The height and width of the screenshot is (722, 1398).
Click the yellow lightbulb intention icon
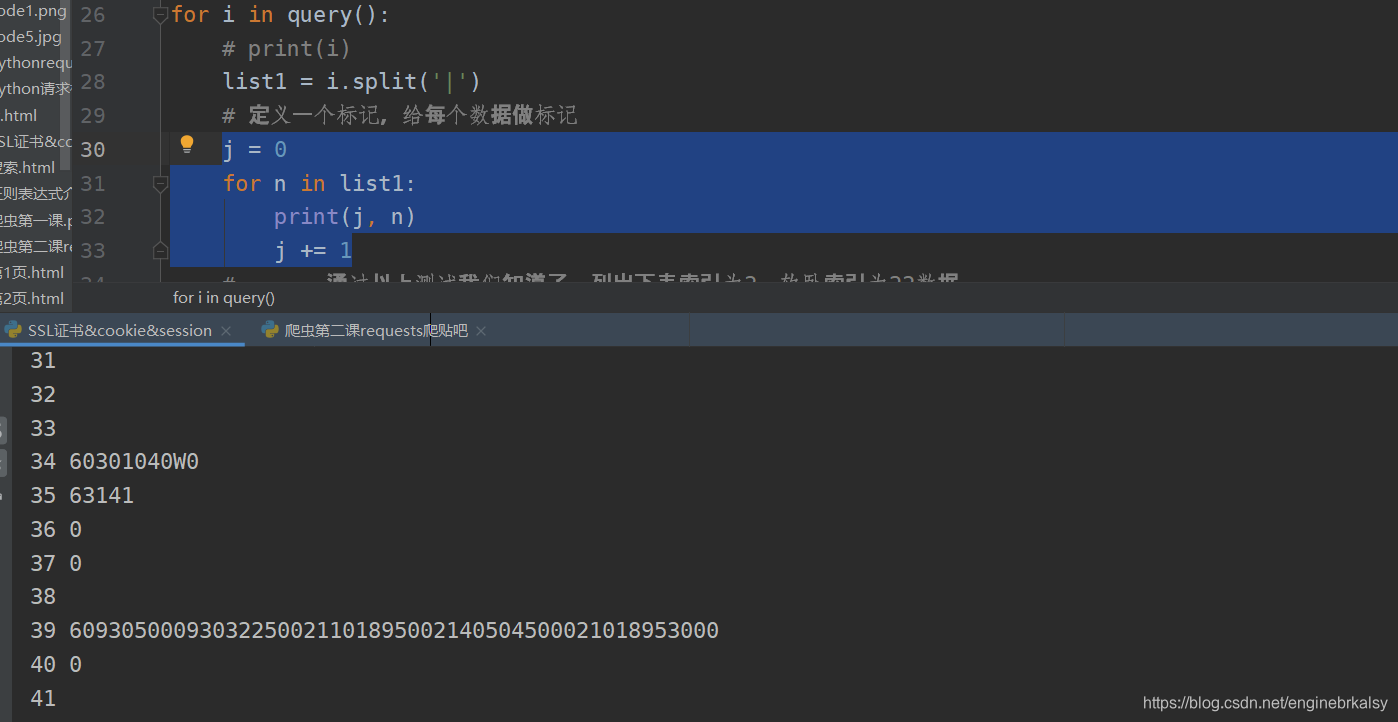[x=187, y=144]
